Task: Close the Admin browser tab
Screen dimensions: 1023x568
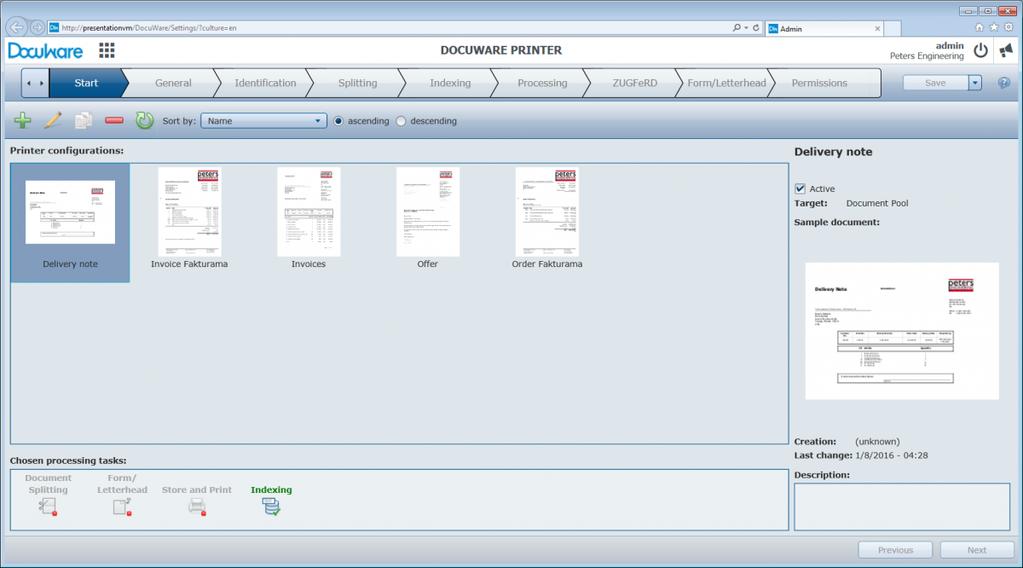Action: [878, 29]
